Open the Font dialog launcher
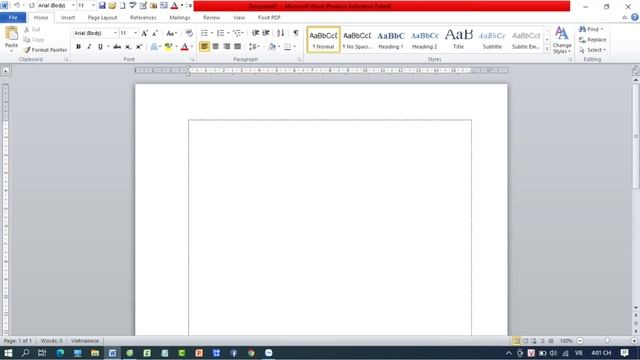640x360 pixels. (192, 60)
